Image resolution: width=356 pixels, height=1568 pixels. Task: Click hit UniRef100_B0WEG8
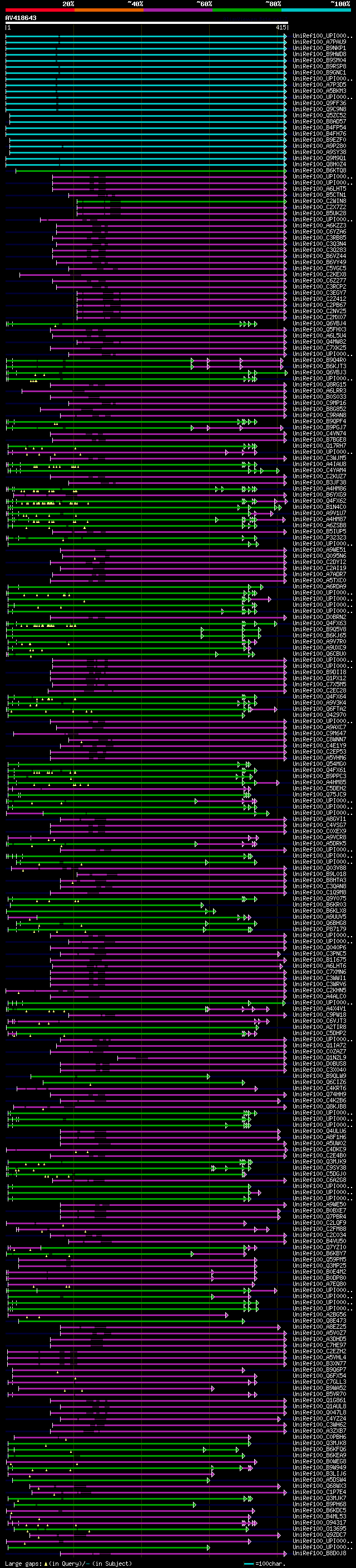click(x=319, y=1461)
